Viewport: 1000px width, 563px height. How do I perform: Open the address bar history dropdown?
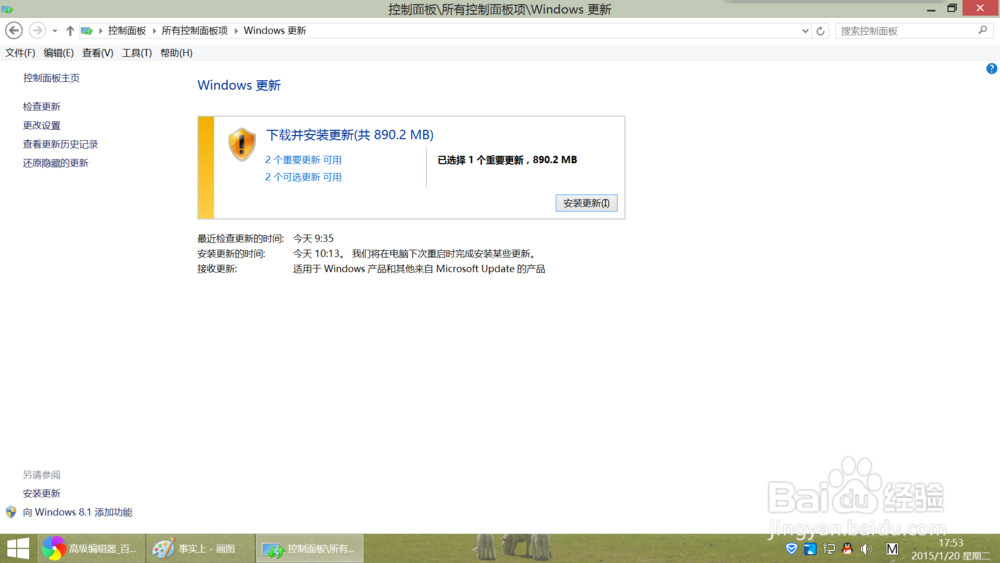(805, 31)
